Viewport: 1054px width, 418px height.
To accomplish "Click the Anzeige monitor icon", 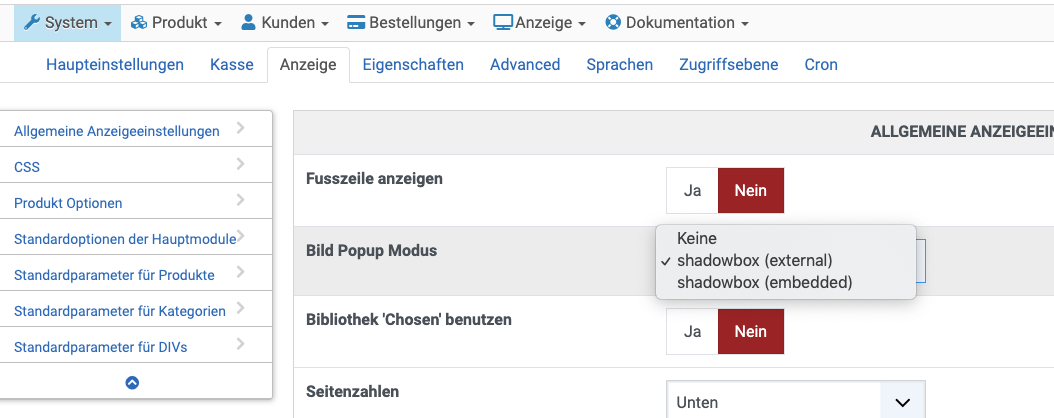I will [503, 22].
